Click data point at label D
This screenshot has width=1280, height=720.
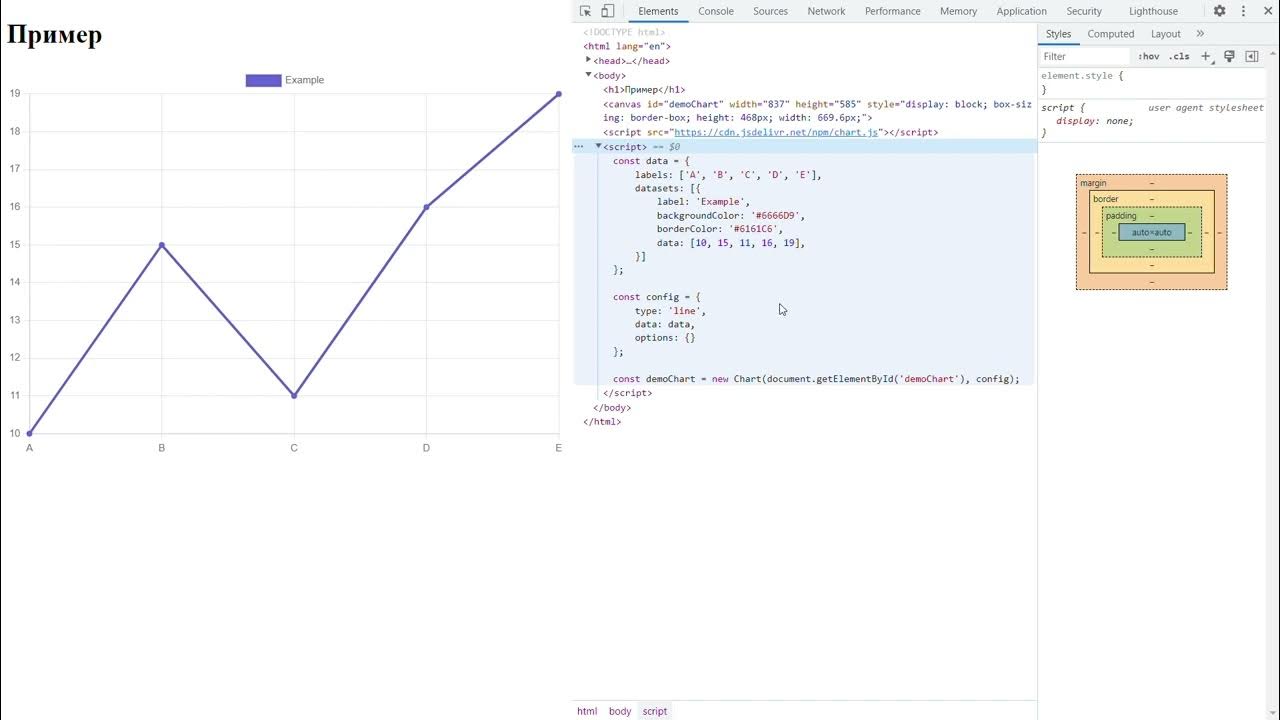click(x=426, y=207)
